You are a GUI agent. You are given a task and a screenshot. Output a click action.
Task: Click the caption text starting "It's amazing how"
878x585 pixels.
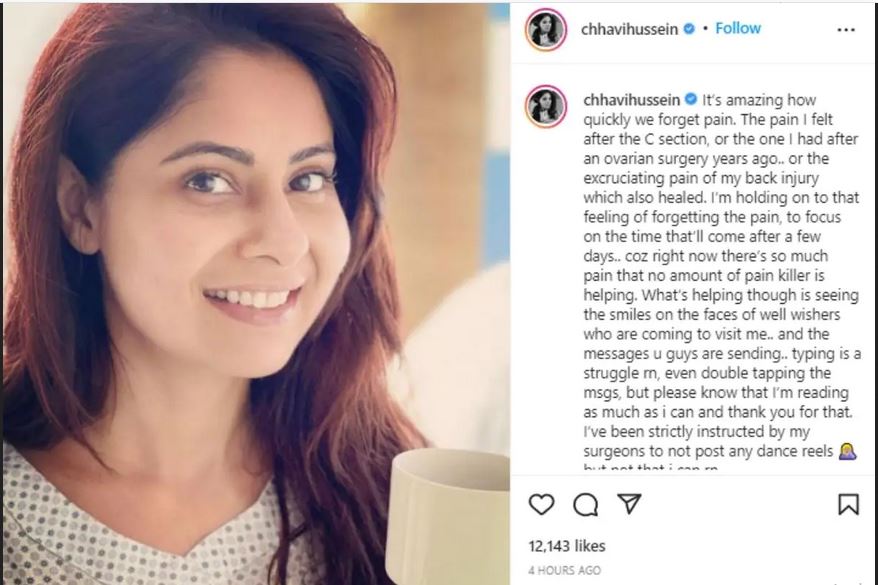click(722, 275)
